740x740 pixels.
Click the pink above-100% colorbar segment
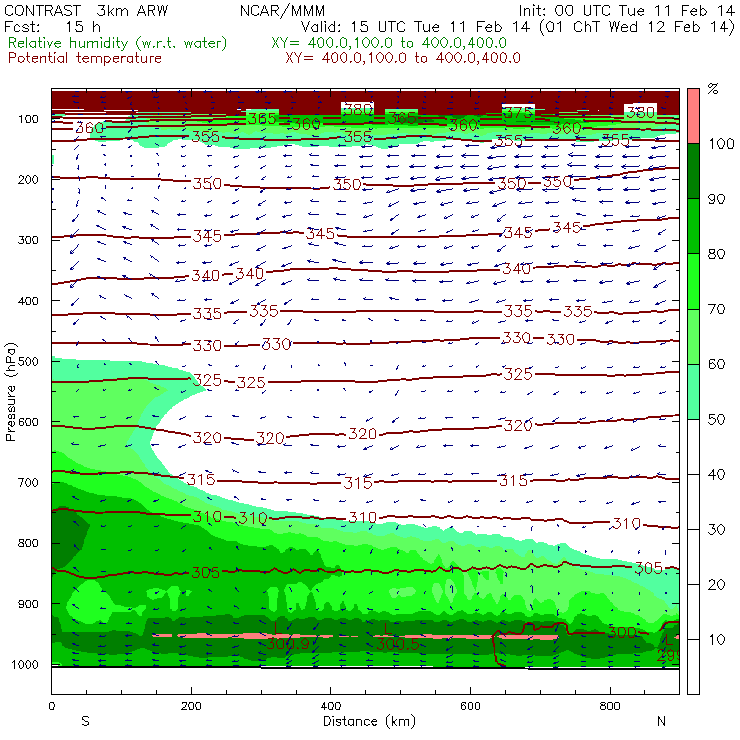point(693,116)
